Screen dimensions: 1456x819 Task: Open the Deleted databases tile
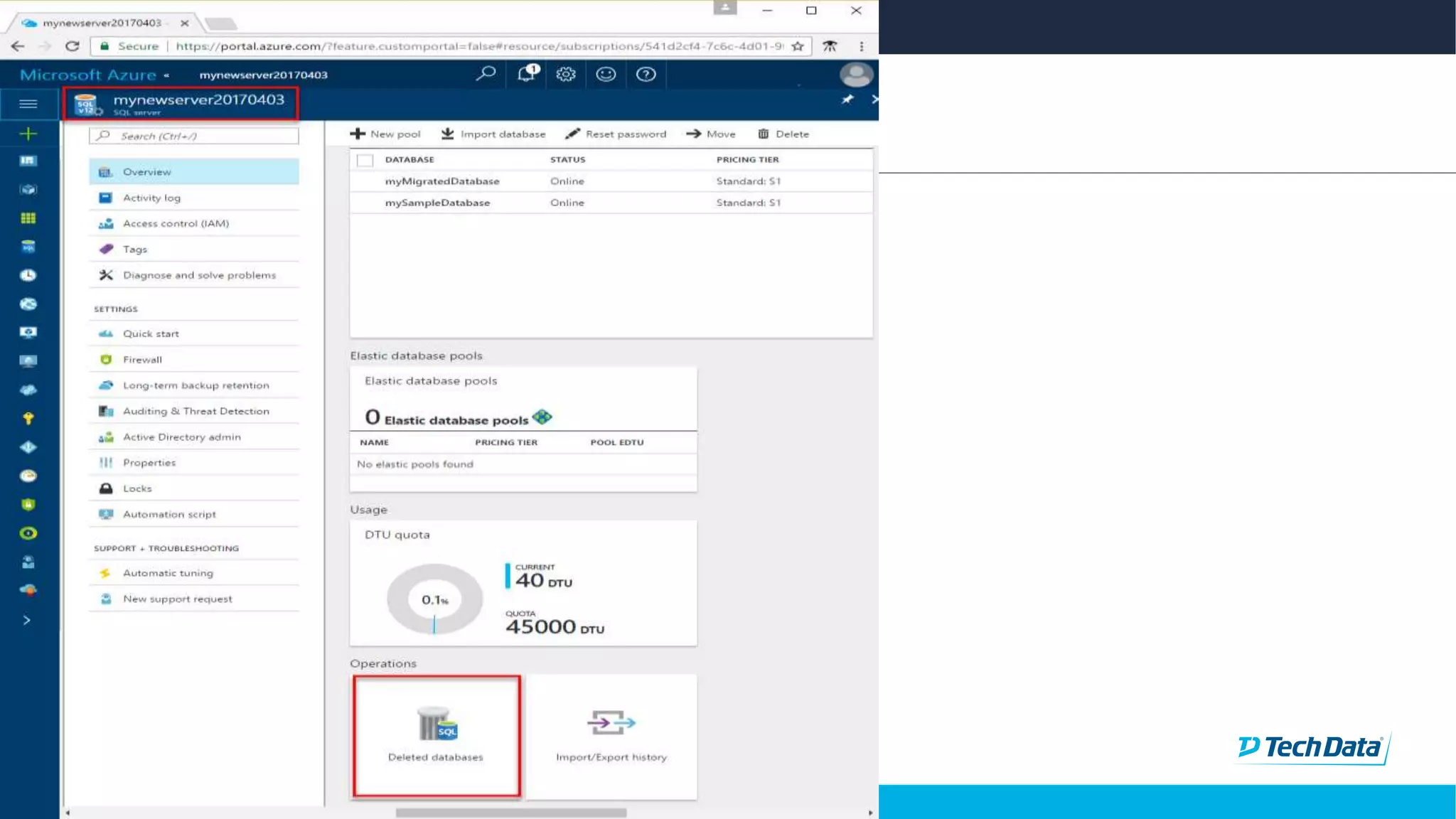(x=437, y=737)
